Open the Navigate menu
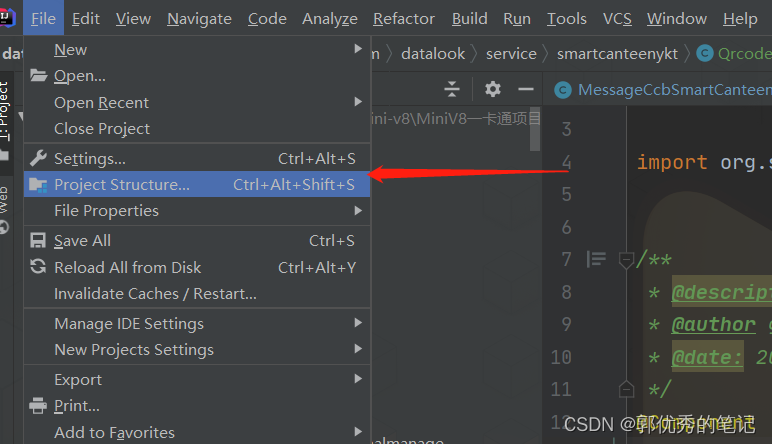The image size is (772, 444). (x=199, y=18)
